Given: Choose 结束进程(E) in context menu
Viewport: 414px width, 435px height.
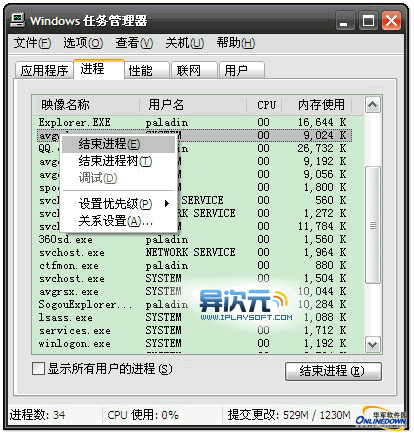Looking at the screenshot, I should [118, 144].
